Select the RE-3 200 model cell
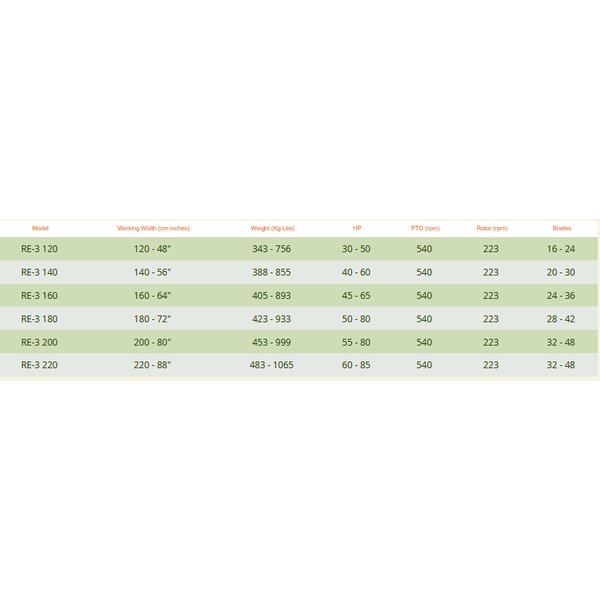The height and width of the screenshot is (600, 600). coord(39,342)
